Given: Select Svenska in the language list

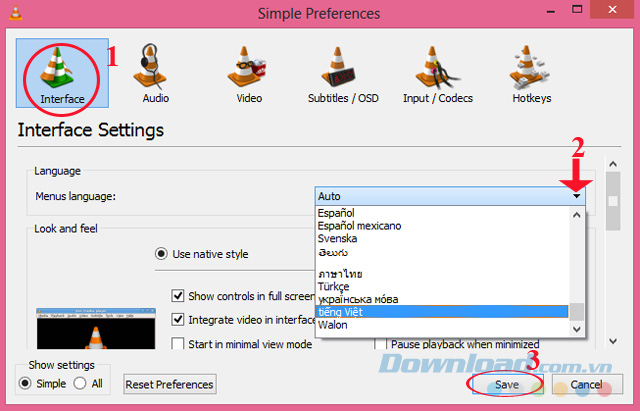Looking at the screenshot, I should (x=340, y=240).
